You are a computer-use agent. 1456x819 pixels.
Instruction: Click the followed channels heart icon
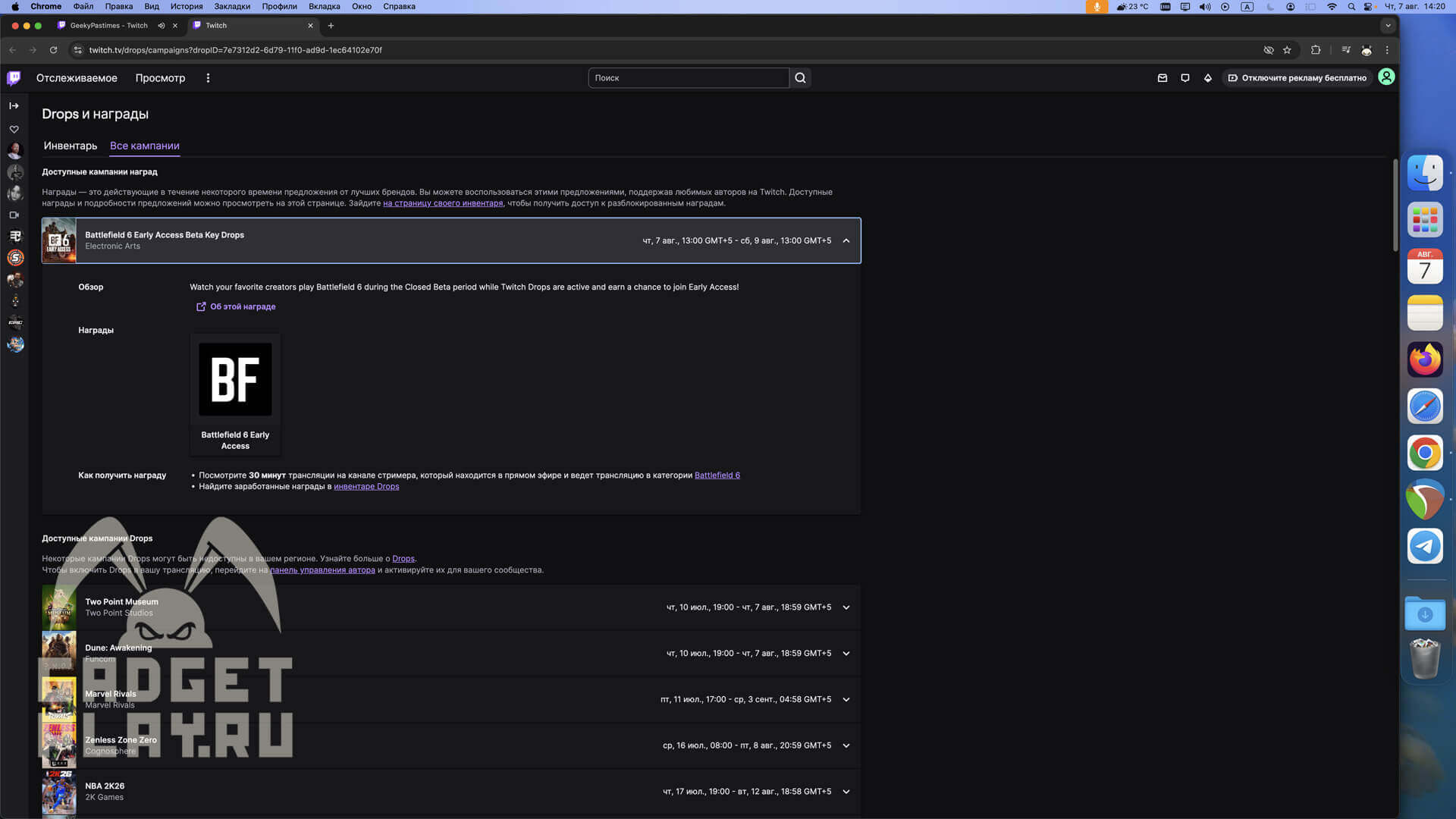(x=14, y=130)
